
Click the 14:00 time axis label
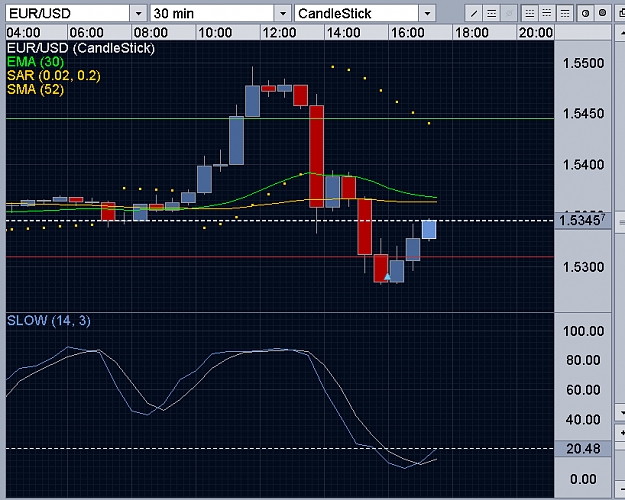tap(343, 32)
